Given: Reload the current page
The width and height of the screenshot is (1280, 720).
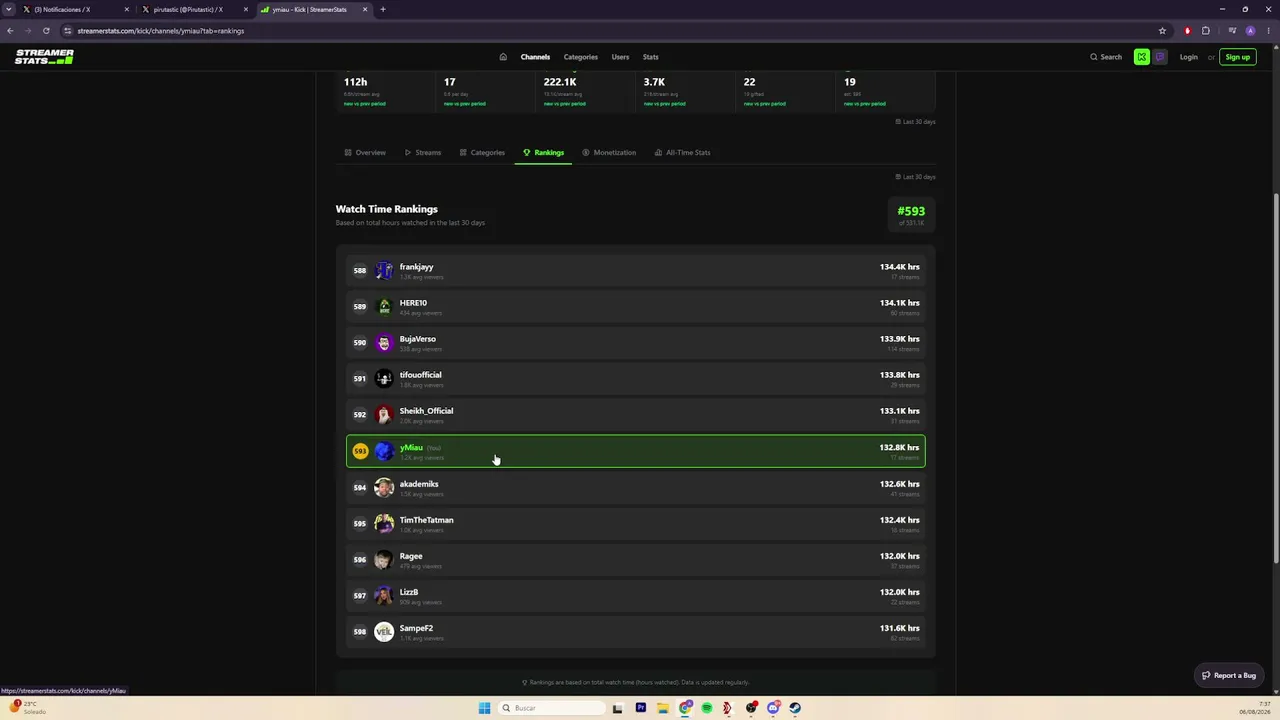Looking at the screenshot, I should point(46,31).
